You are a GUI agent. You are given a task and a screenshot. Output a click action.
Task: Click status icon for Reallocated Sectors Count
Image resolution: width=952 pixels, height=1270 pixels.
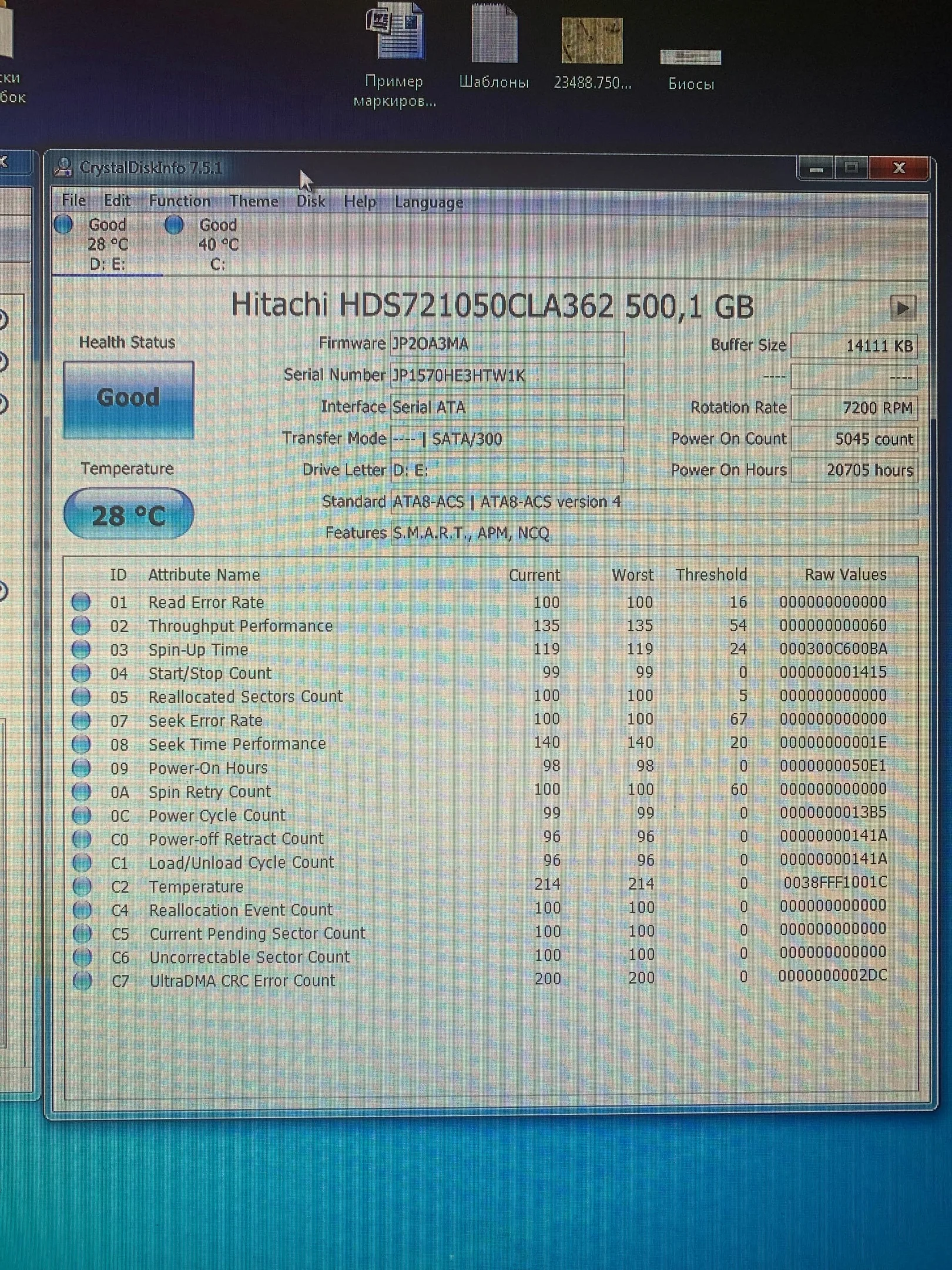click(81, 697)
